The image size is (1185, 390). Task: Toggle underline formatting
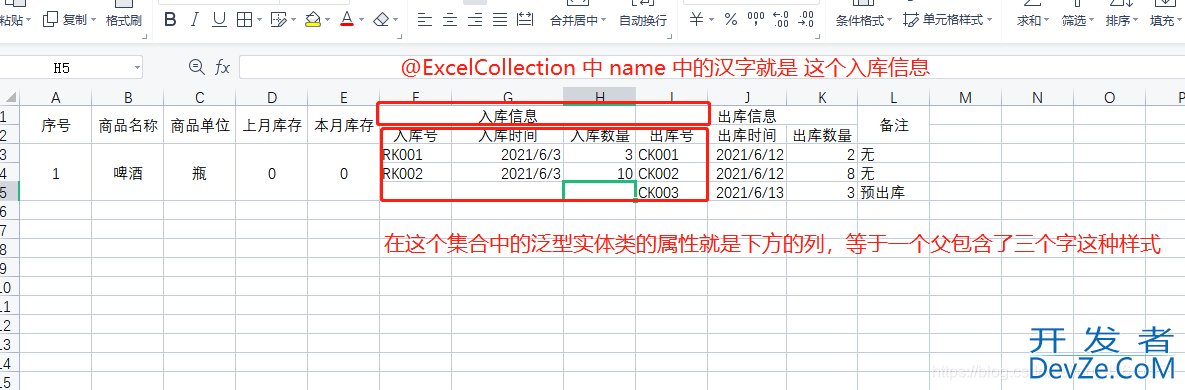click(219, 20)
